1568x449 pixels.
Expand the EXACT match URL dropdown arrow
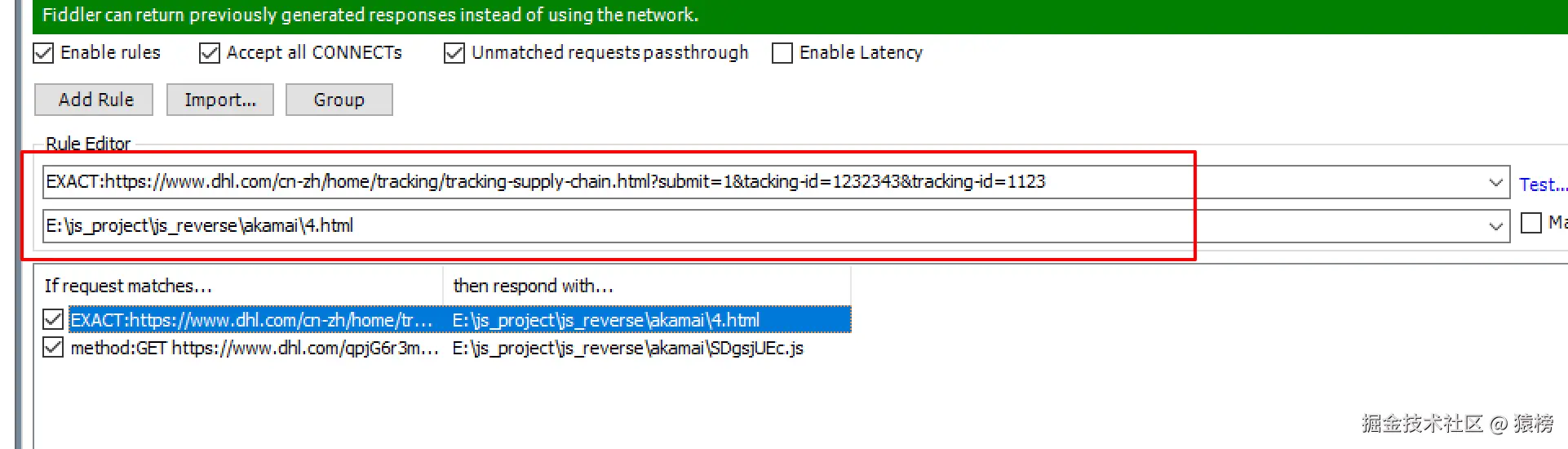click(x=1495, y=182)
